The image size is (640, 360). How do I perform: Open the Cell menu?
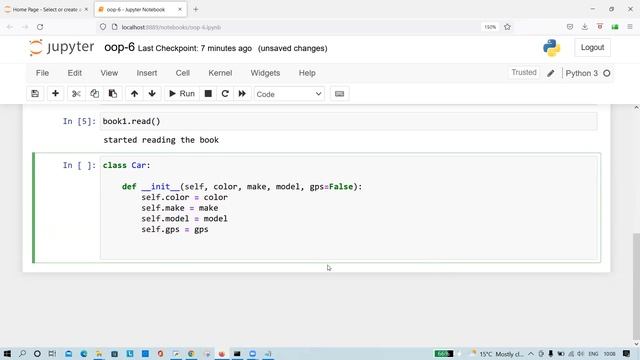tap(182, 73)
